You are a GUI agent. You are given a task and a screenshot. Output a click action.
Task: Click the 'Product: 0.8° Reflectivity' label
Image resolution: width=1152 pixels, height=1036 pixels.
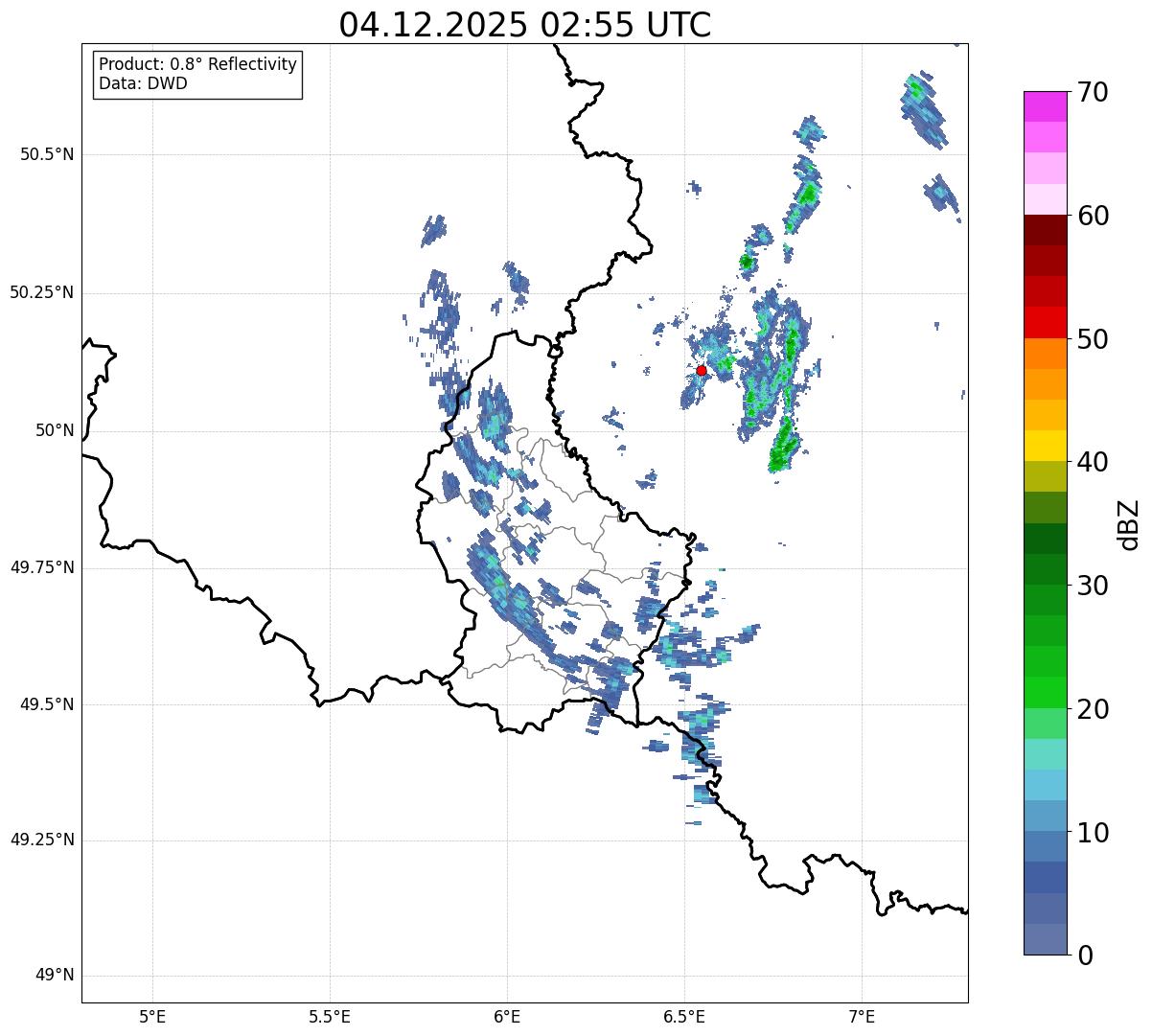pyautogui.click(x=198, y=64)
